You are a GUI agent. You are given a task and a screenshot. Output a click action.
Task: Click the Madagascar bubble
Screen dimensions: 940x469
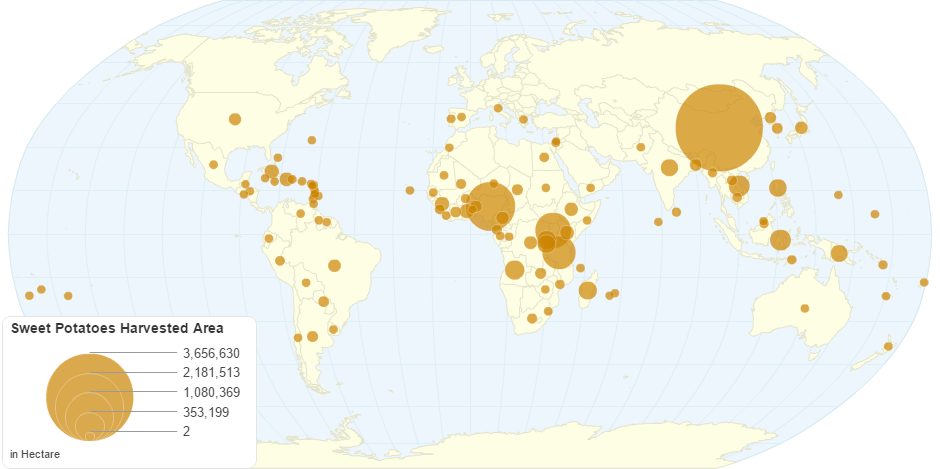pyautogui.click(x=588, y=290)
